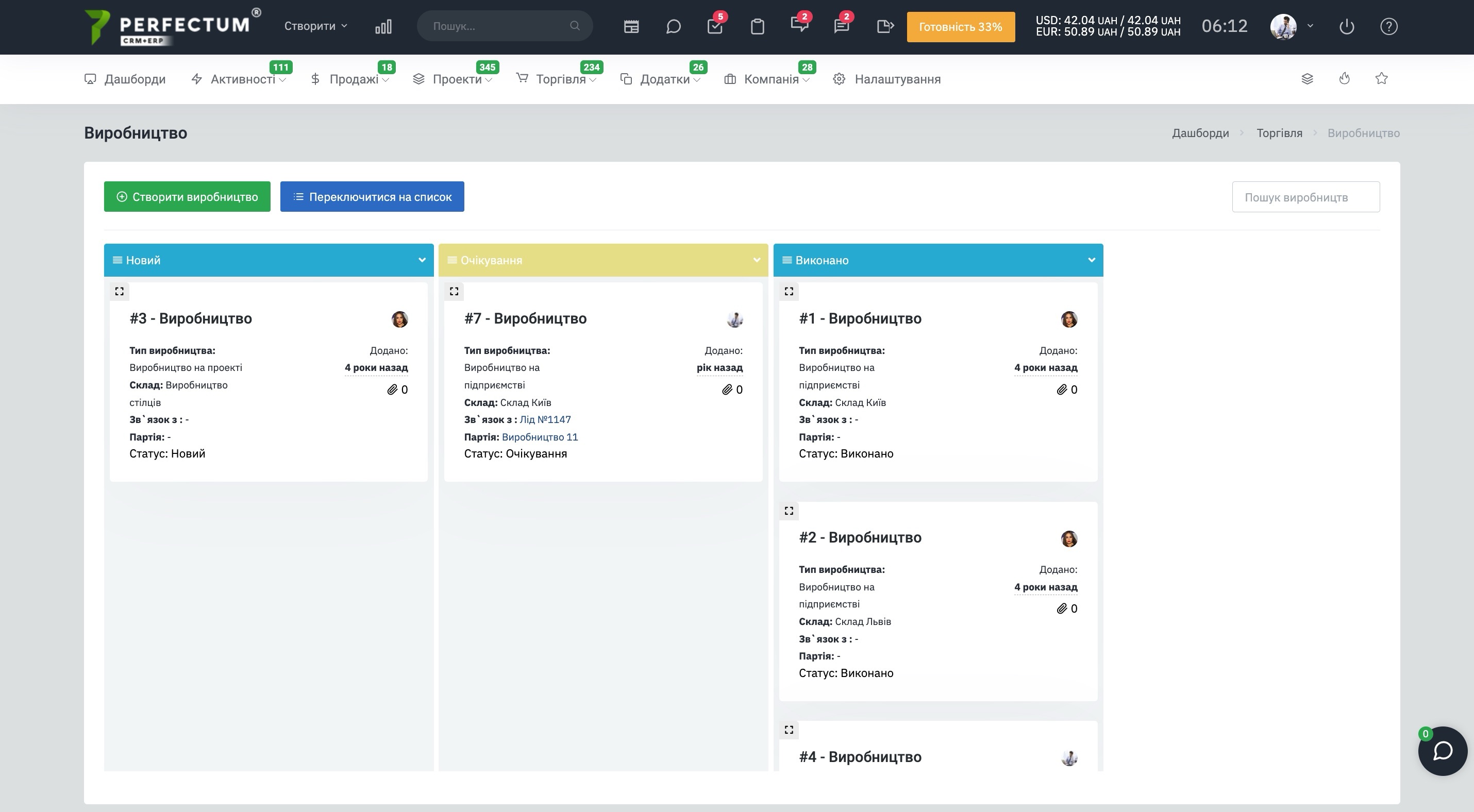Image resolution: width=1474 pixels, height=812 pixels.
Task: Expand card #3 with fullscreen icon
Action: pos(119,291)
